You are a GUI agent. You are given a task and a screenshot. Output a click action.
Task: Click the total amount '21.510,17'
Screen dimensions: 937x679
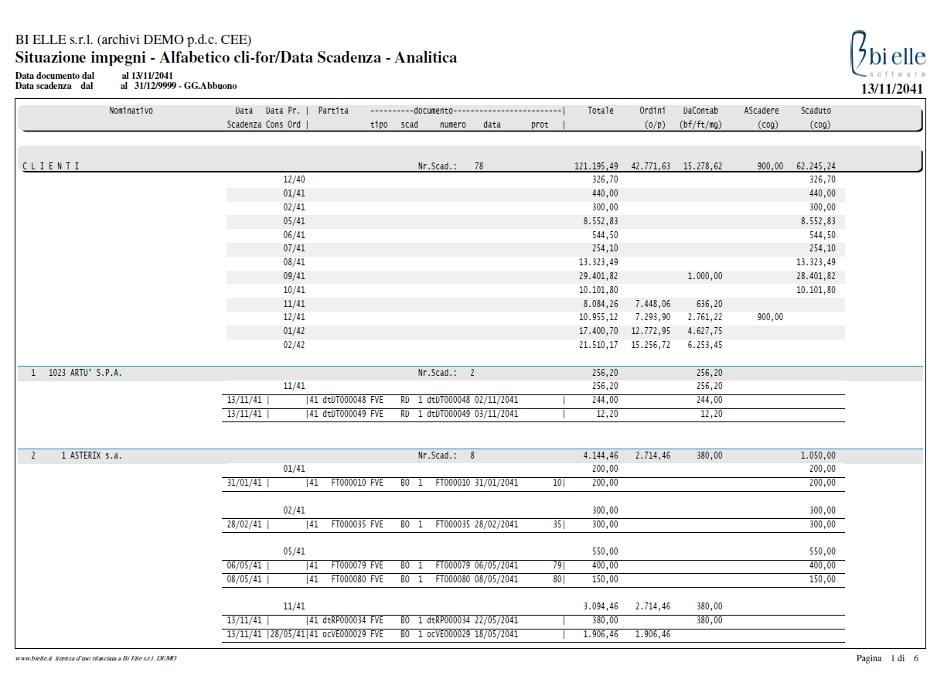598,345
